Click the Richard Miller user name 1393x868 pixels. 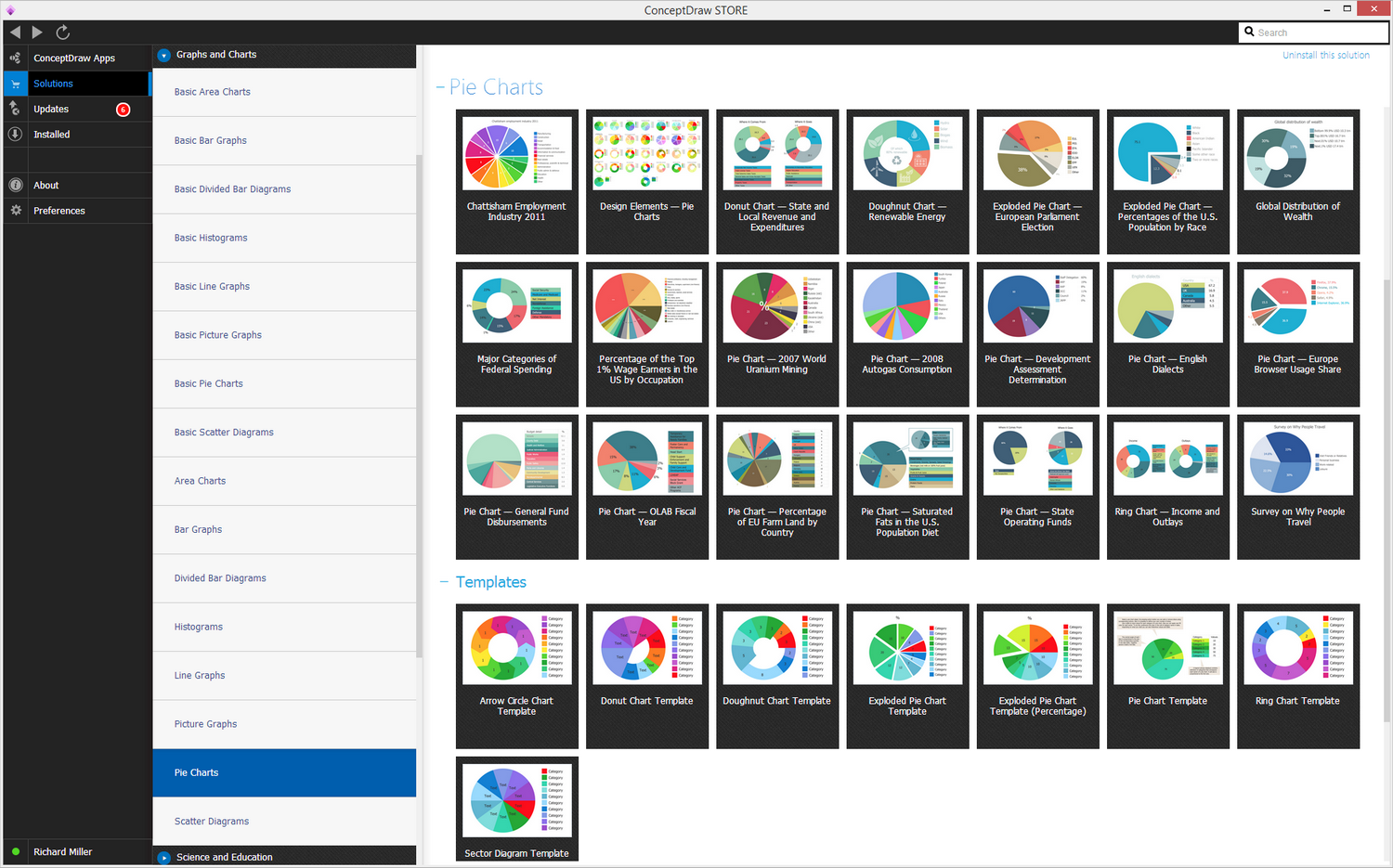pos(63,852)
